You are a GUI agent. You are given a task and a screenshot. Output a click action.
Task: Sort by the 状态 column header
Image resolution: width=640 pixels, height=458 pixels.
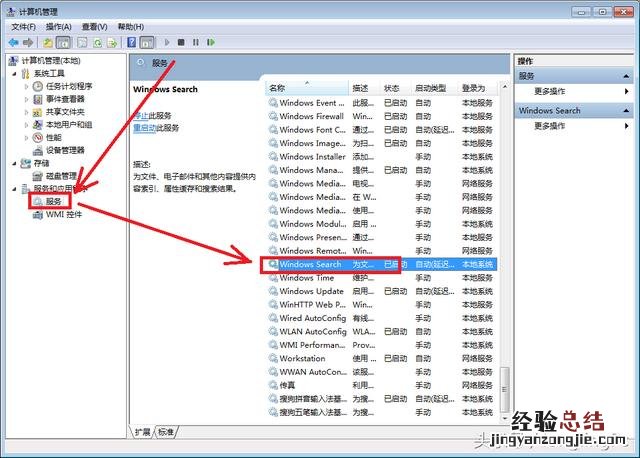tap(396, 88)
